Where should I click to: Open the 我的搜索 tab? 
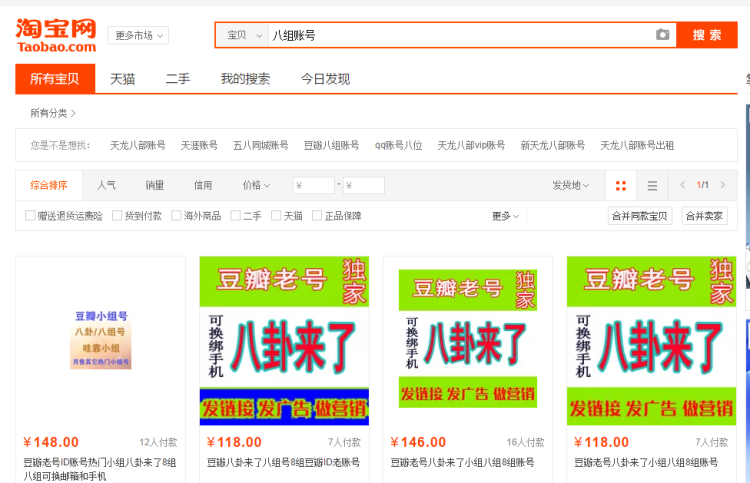pos(245,79)
